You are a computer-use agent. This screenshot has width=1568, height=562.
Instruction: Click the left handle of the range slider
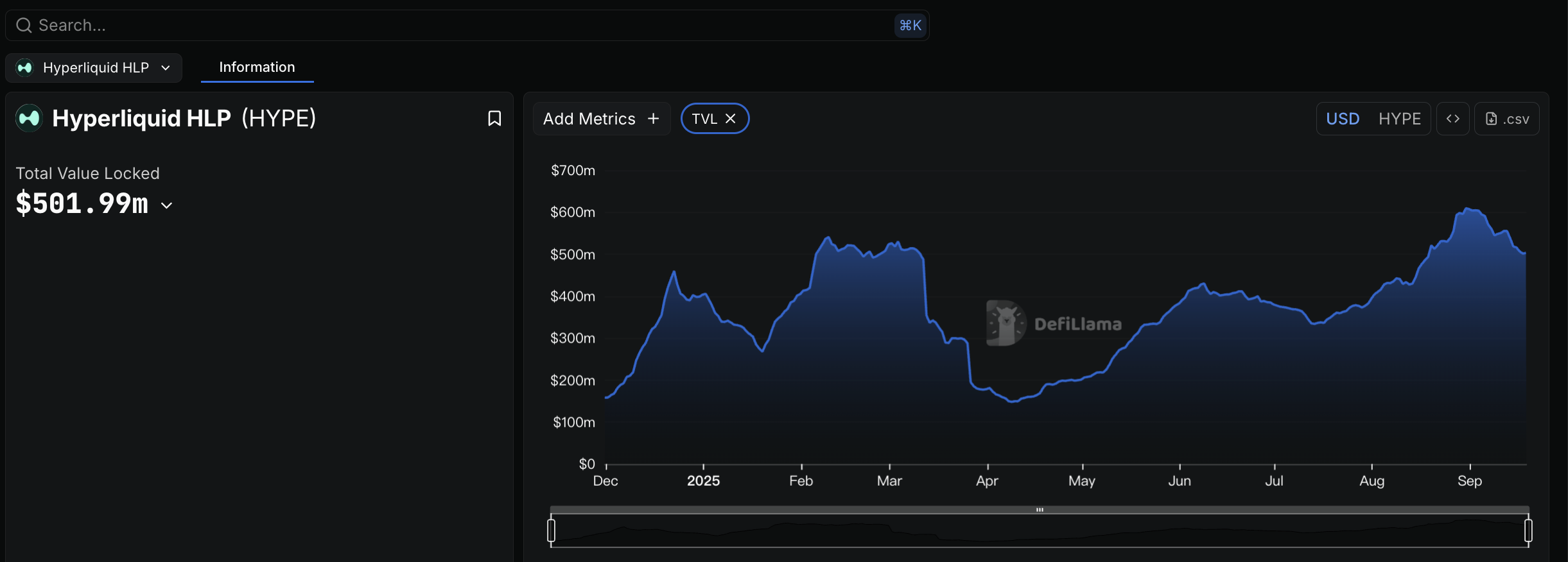point(551,531)
